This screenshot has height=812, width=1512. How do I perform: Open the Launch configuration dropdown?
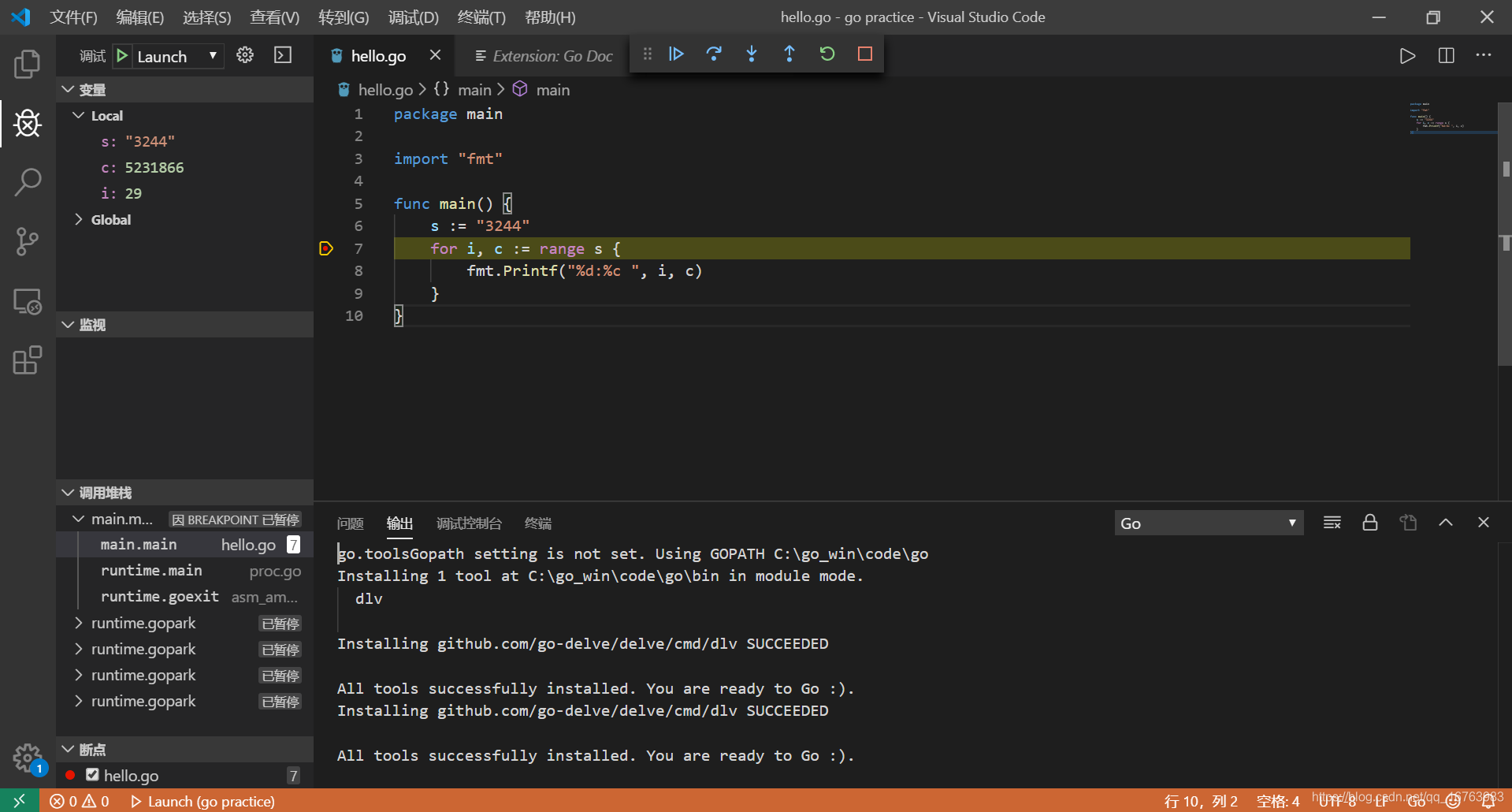click(211, 55)
